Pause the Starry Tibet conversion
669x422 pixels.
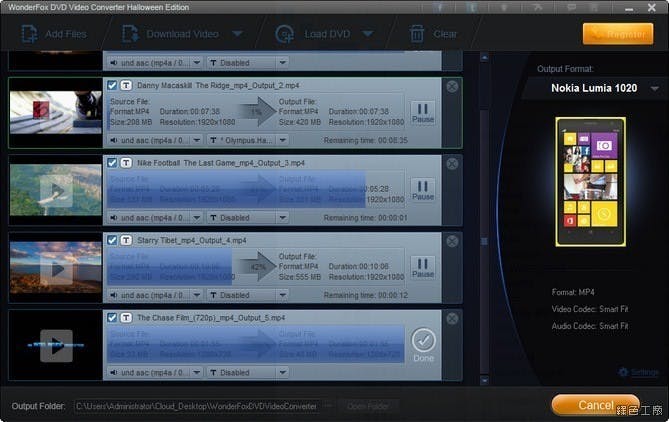[423, 268]
